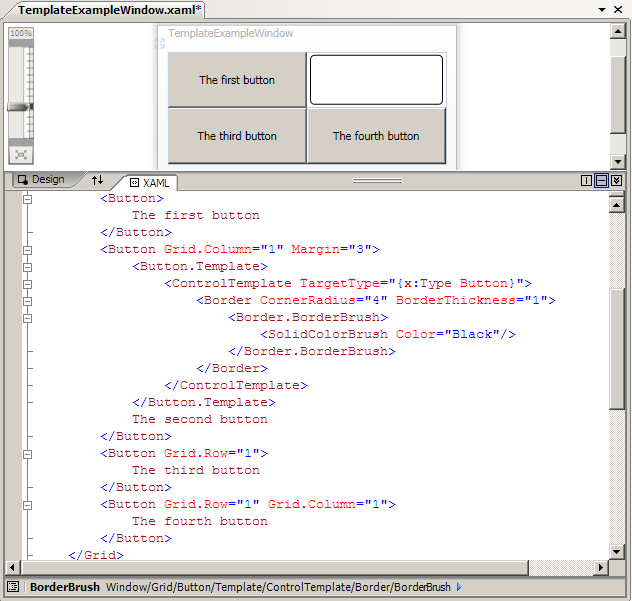Click the XAML horizontal scrollbar thumb
This screenshot has height=601, width=632.
(x=274, y=568)
